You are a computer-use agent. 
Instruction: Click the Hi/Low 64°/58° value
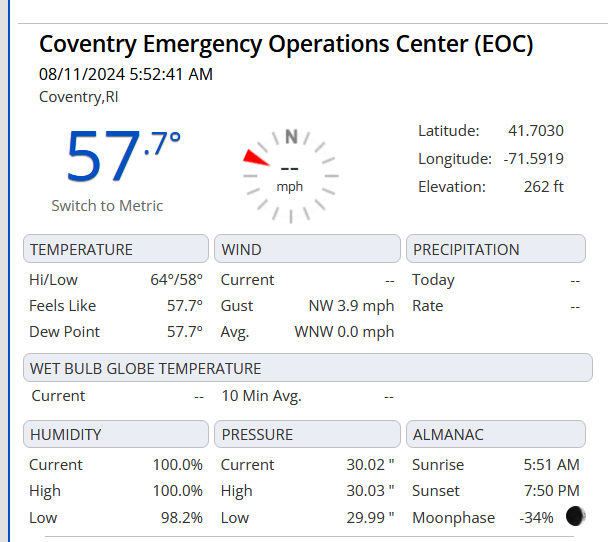point(176,280)
